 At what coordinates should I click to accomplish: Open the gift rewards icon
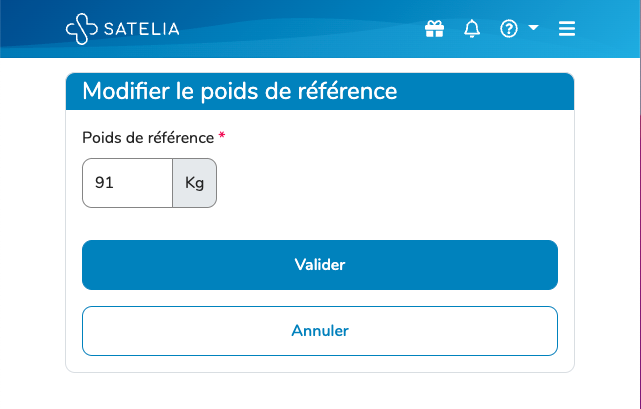tap(434, 29)
